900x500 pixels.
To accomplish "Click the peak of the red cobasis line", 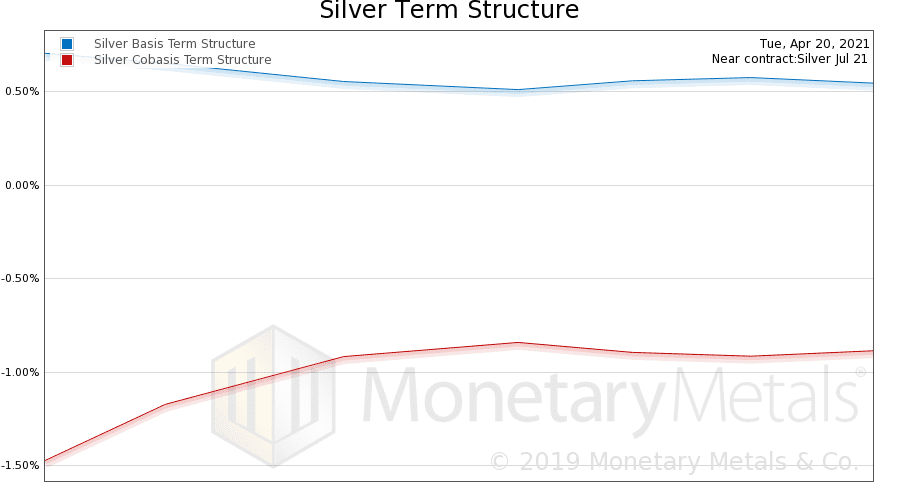I will tap(518, 343).
